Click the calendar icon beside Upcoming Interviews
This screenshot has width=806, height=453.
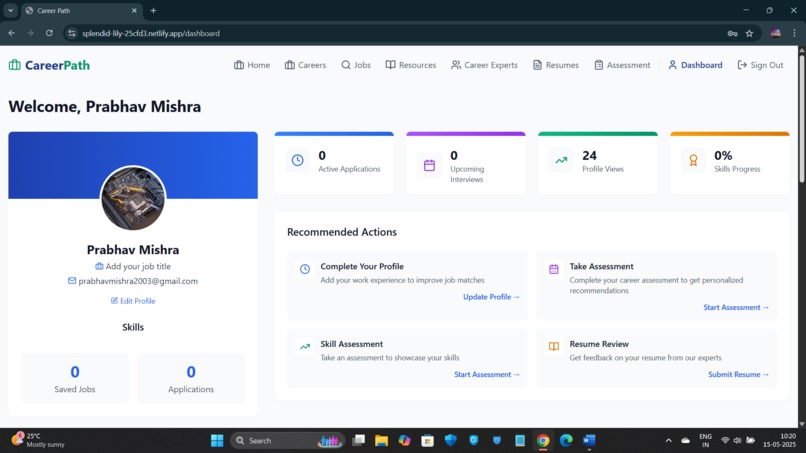tap(429, 165)
